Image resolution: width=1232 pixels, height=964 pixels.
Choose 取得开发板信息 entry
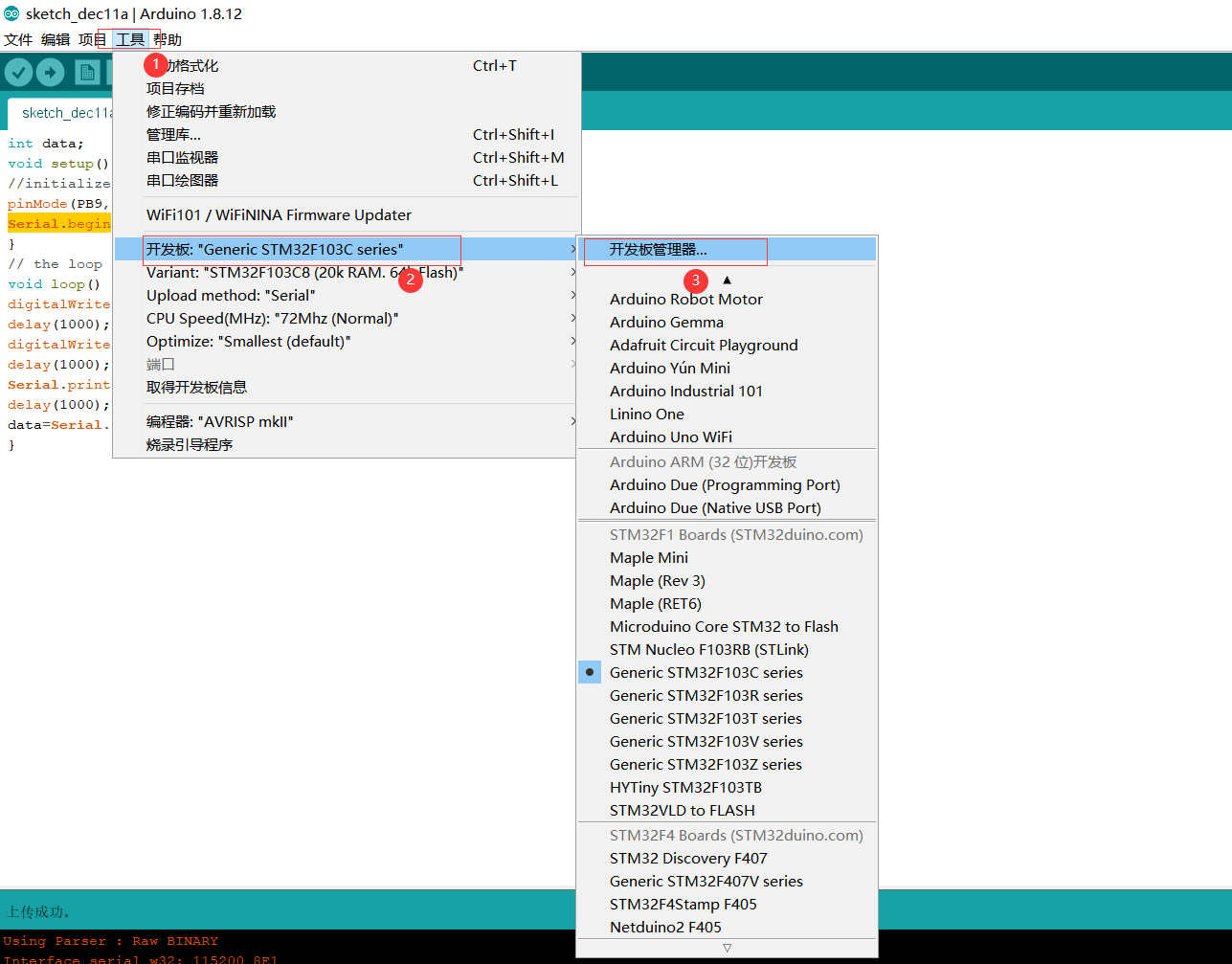click(347, 387)
